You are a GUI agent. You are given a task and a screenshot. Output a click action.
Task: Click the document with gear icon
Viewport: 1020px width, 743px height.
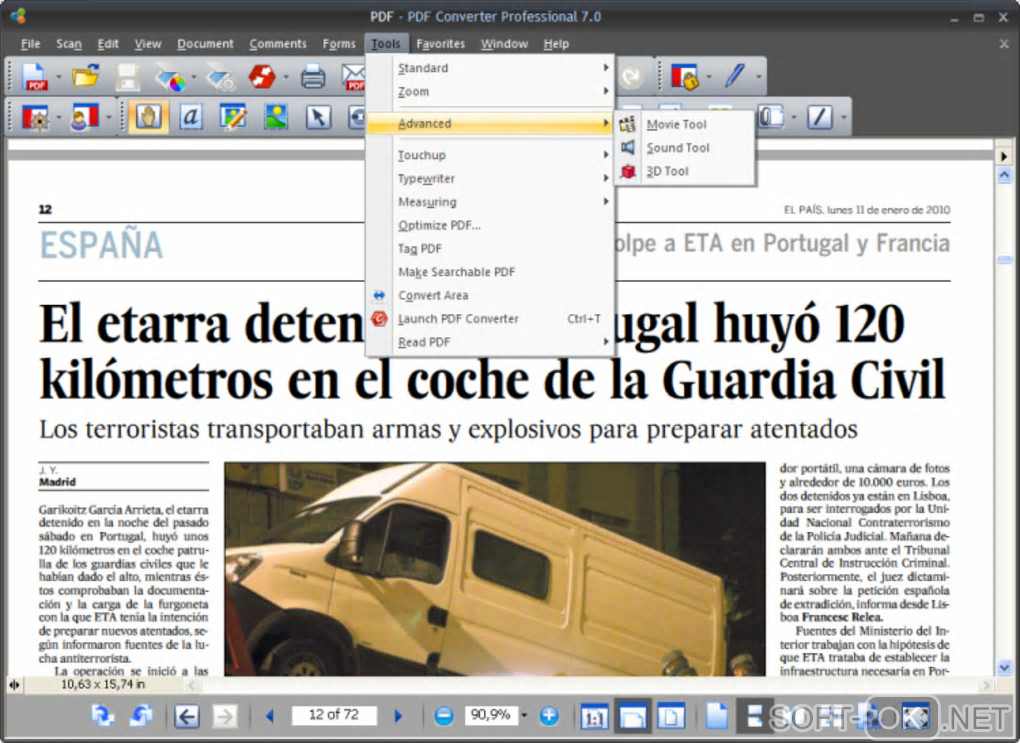click(x=36, y=118)
